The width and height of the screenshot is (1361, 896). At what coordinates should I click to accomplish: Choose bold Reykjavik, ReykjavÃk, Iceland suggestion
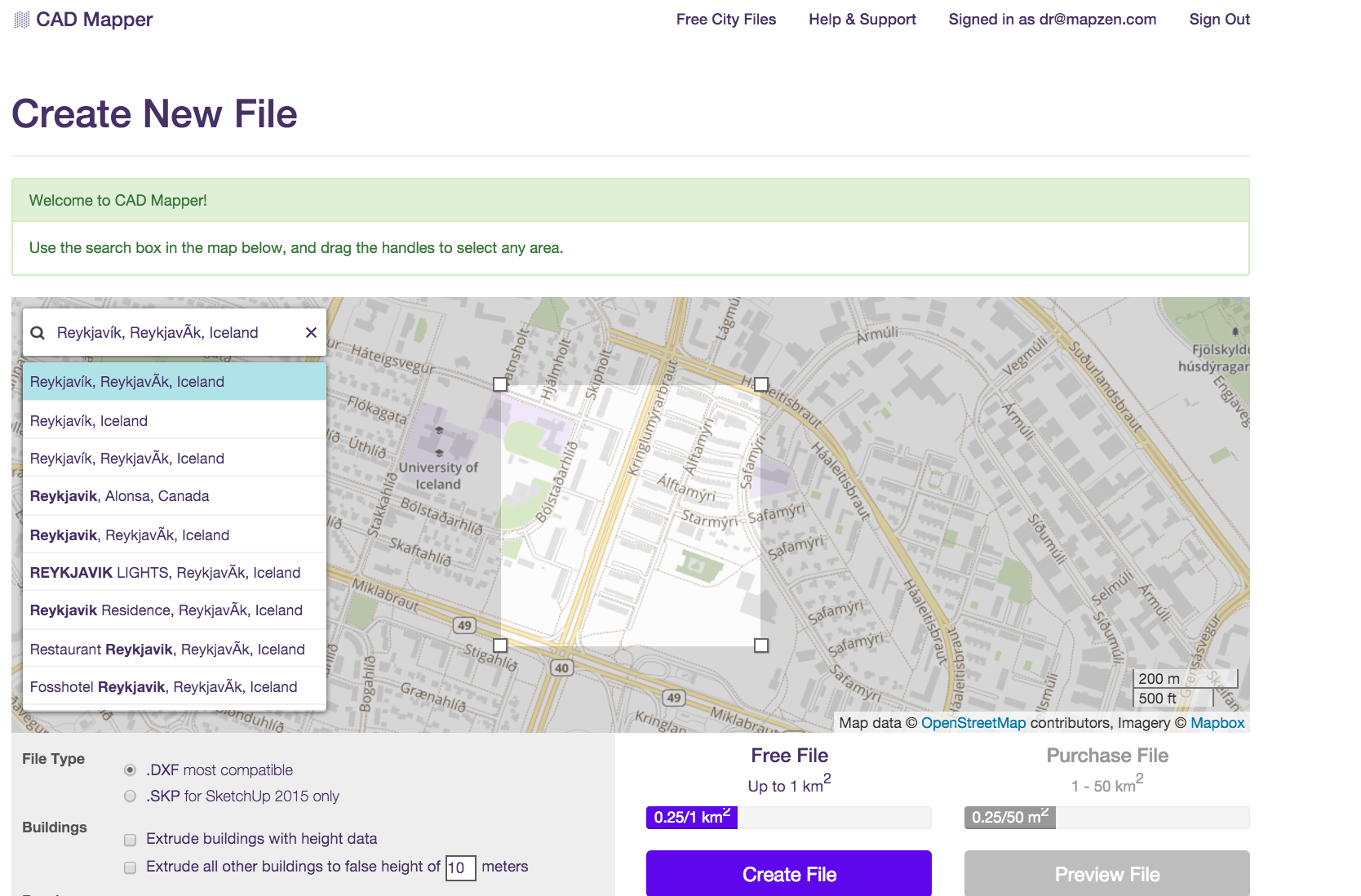(175, 535)
